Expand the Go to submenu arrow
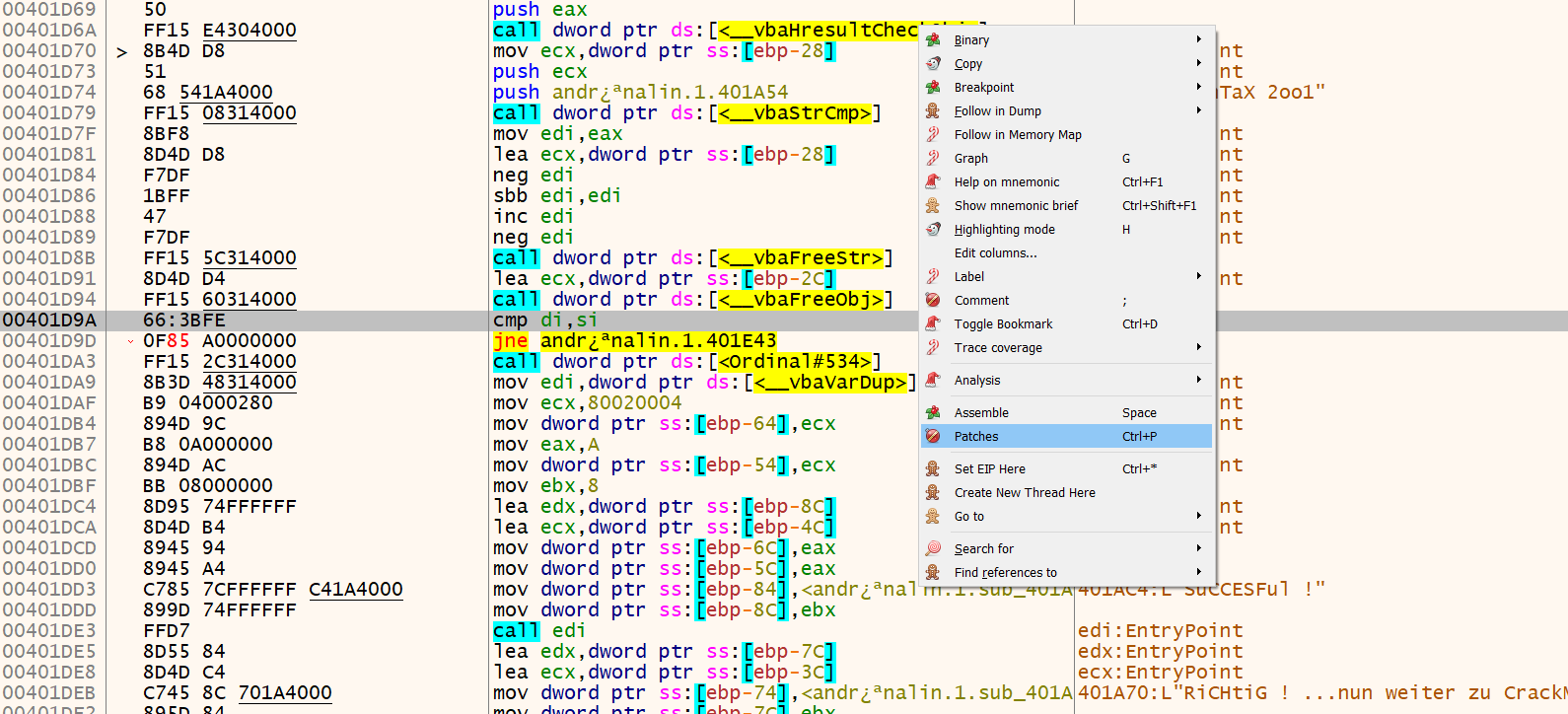Viewport: 1568px width, 714px height. (x=1199, y=517)
